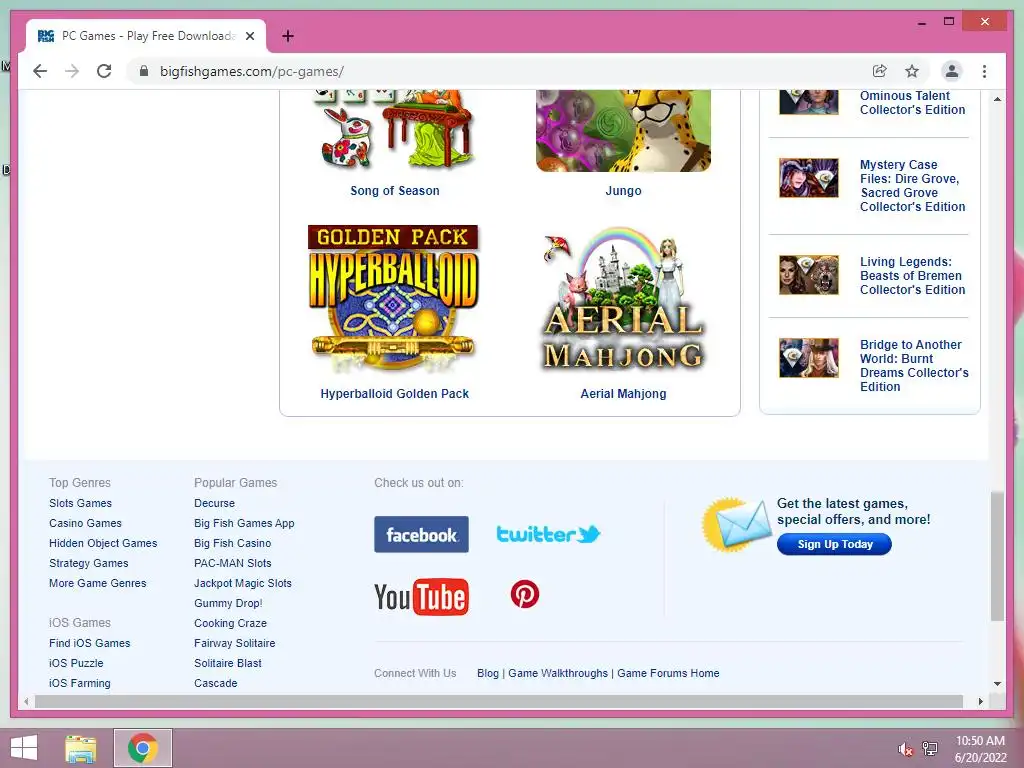The width and height of the screenshot is (1024, 768).
Task: Click Living Legends thumbnail image
Action: coord(808,275)
